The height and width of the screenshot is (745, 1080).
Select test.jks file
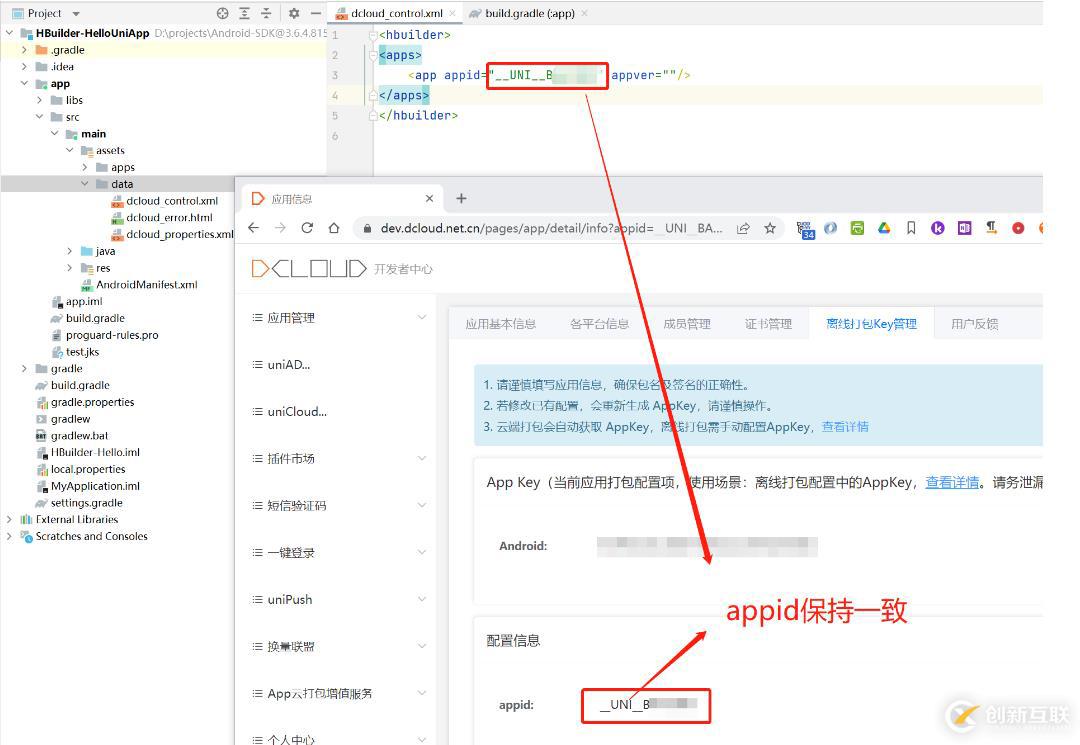(82, 352)
